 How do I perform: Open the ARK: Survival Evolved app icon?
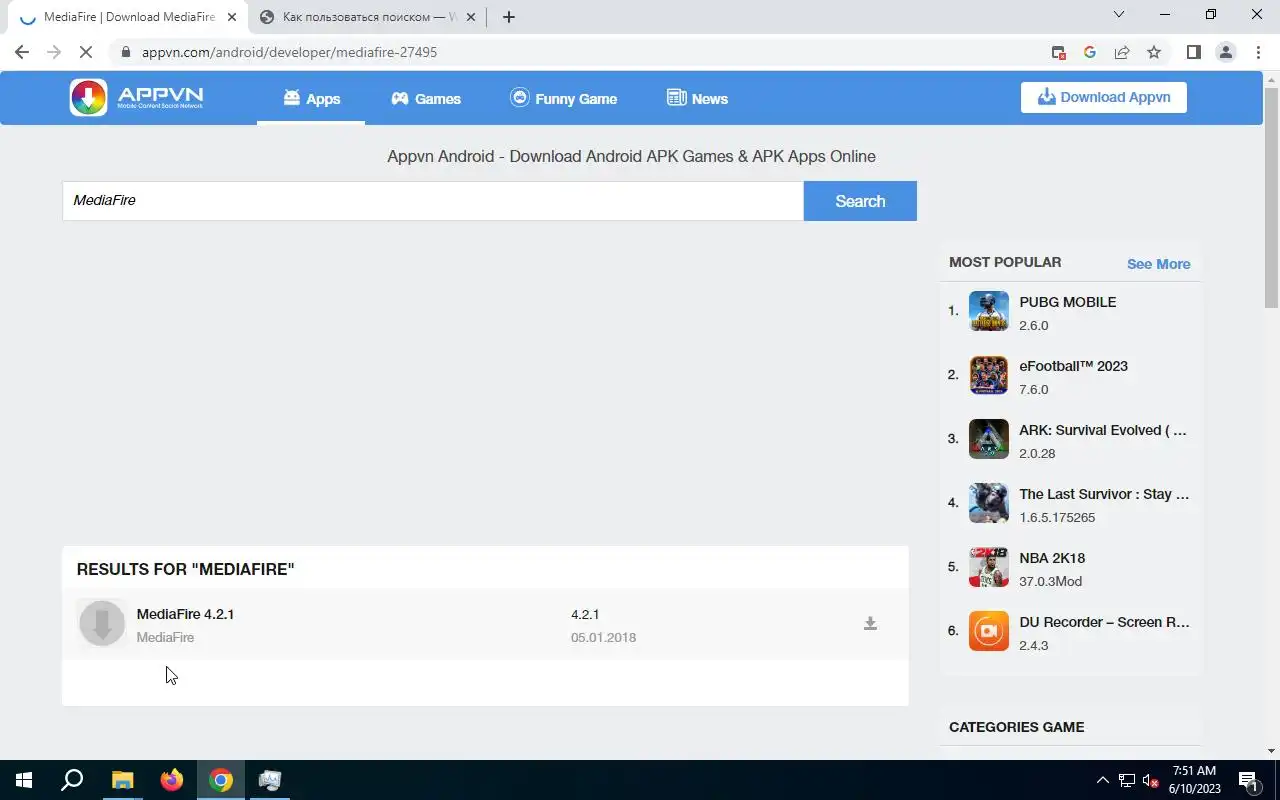(x=989, y=439)
